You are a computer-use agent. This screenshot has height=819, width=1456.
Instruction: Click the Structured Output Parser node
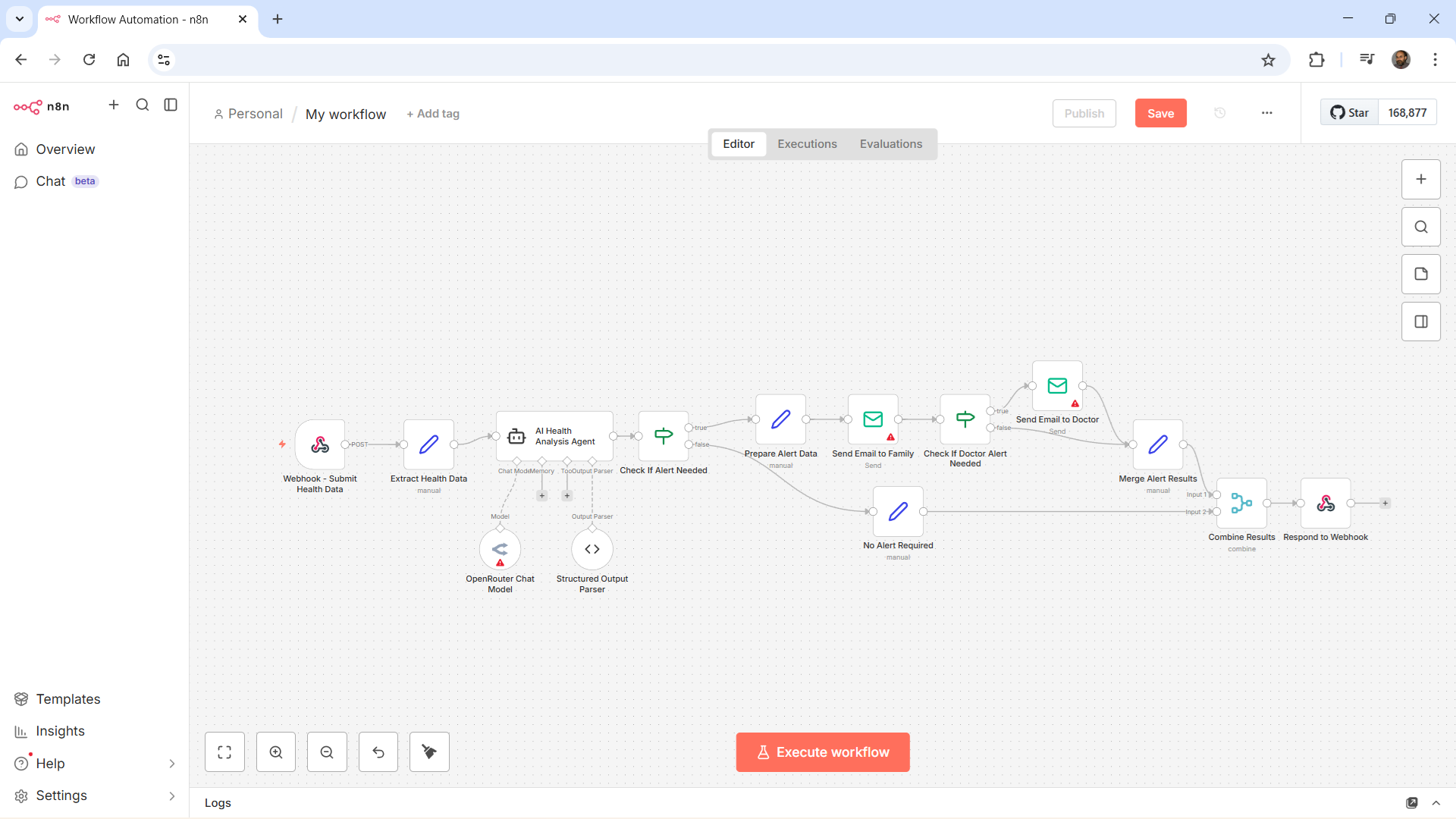(591, 548)
